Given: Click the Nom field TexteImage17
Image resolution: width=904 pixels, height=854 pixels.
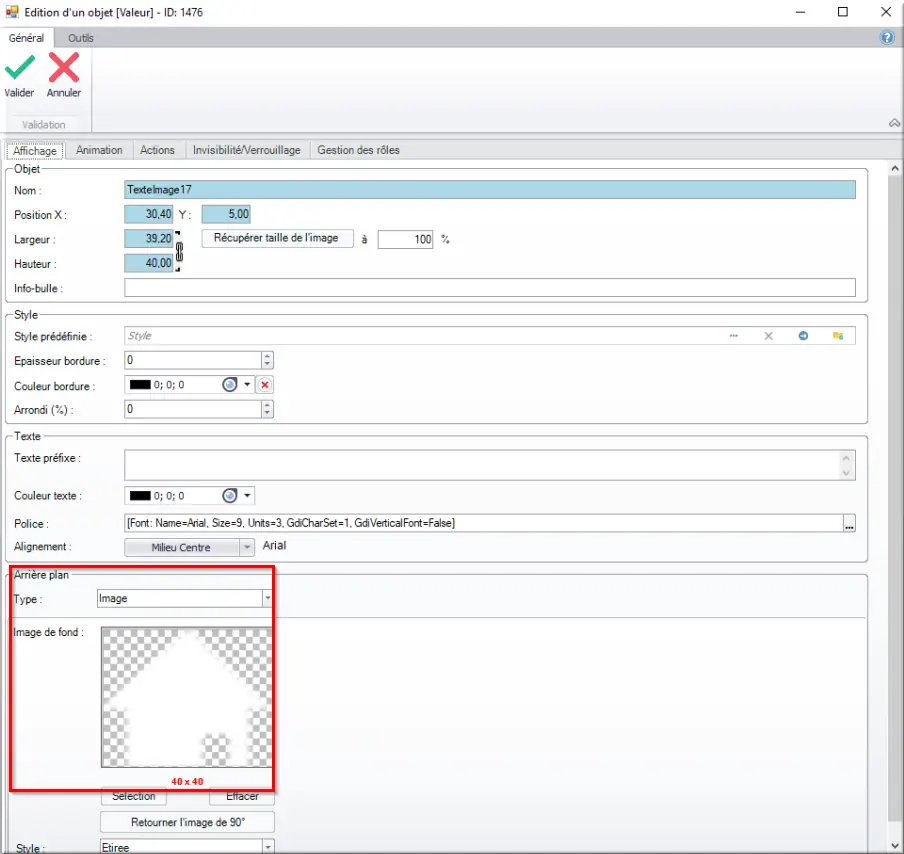Looking at the screenshot, I should [489, 190].
